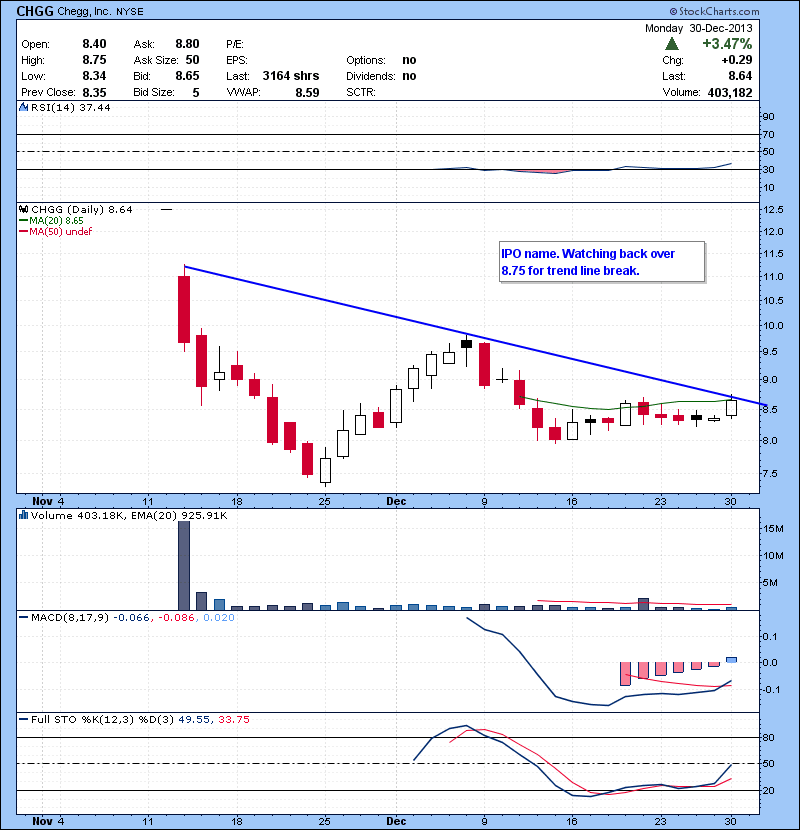Image resolution: width=800 pixels, height=830 pixels.
Task: Click the Options: no field
Action: click(x=381, y=60)
